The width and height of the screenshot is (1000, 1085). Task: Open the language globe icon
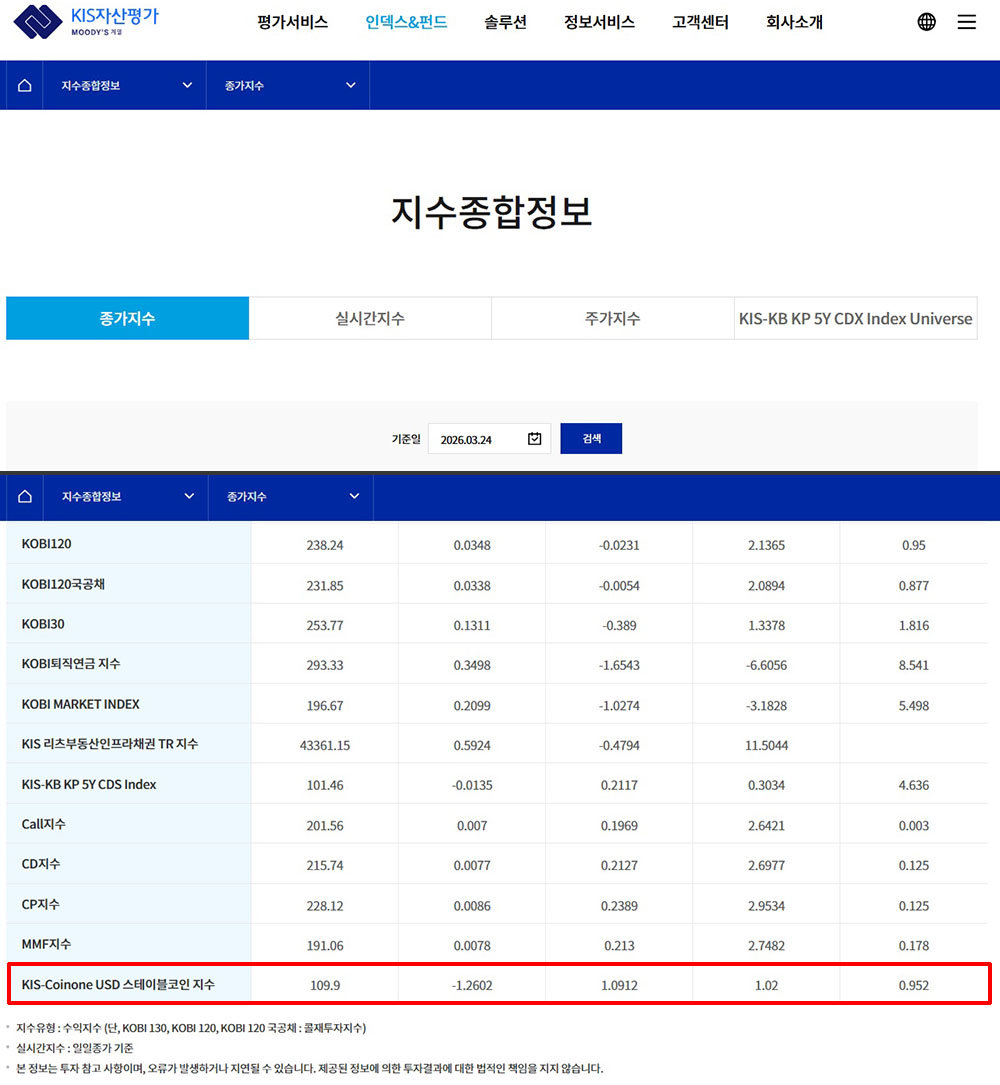927,22
